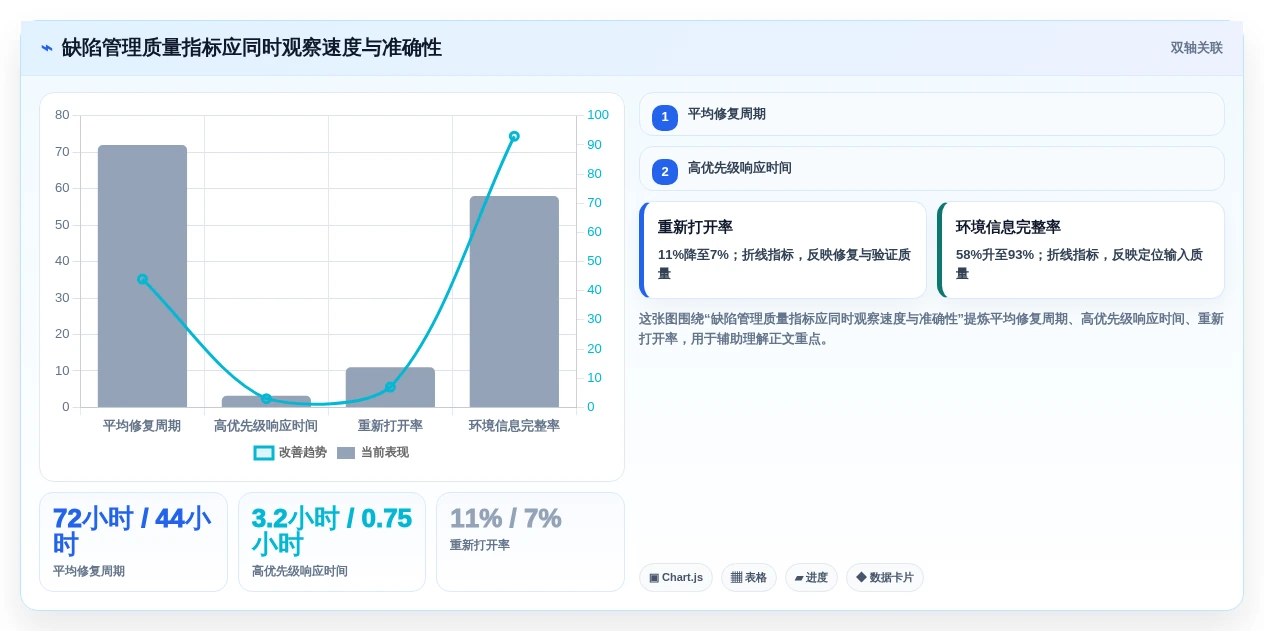Click the 高优先级响应时间 bar in the chart
The width and height of the screenshot is (1264, 631).
coord(266,401)
